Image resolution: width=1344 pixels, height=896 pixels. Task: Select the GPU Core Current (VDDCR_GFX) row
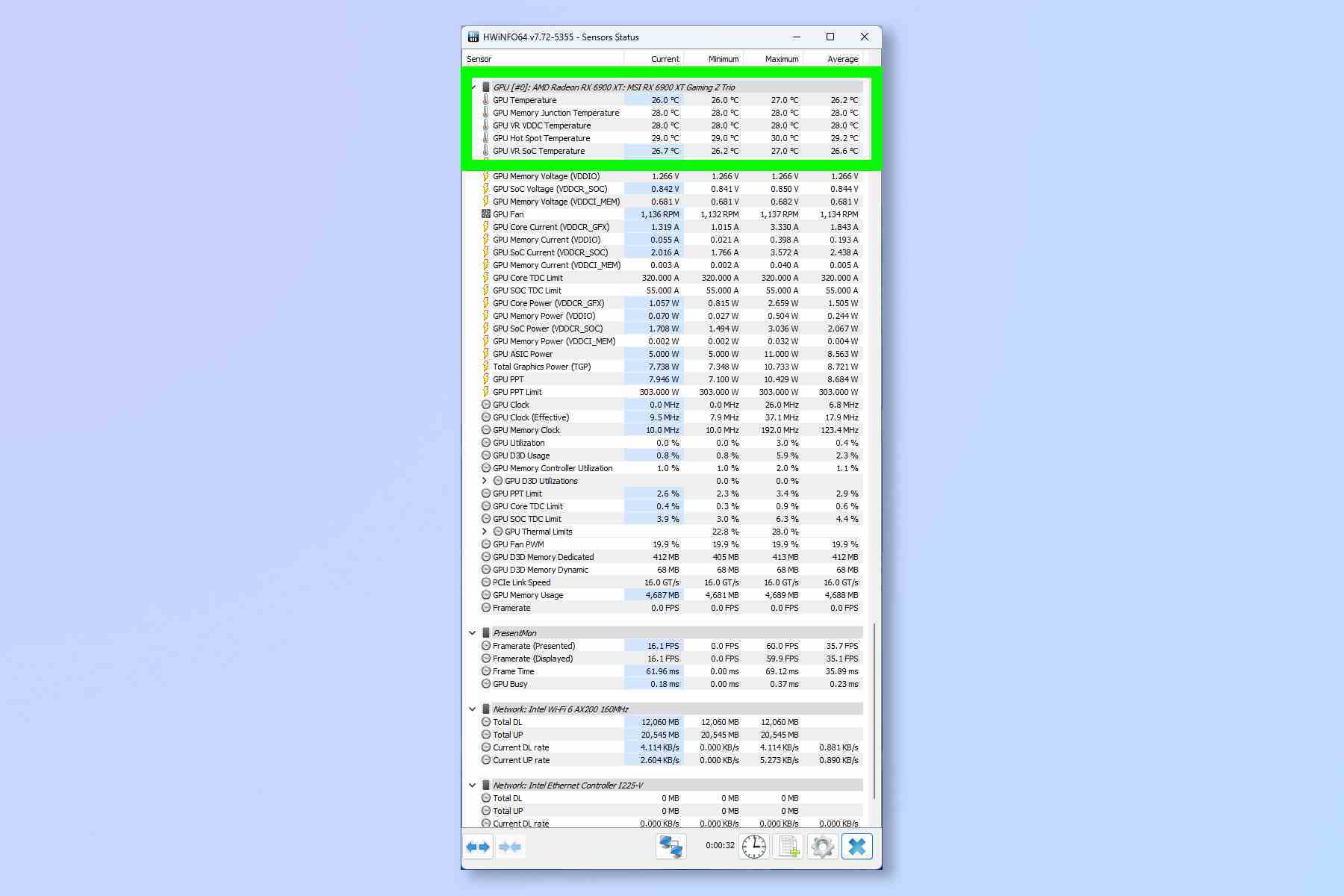671,227
